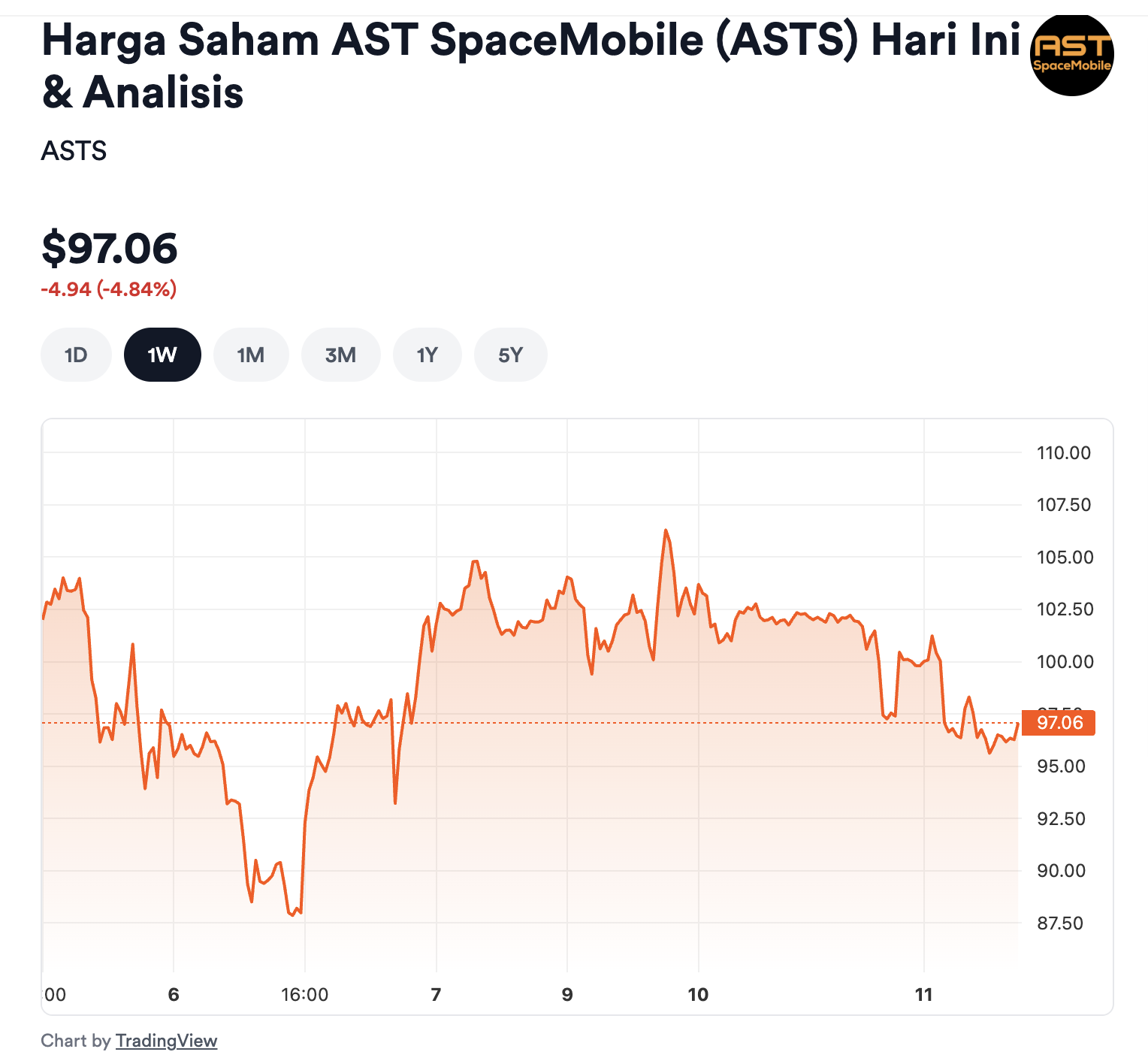This screenshot has height=1064, width=1148.
Task: Click the ASTS ticker symbol below heading
Action: point(74,151)
